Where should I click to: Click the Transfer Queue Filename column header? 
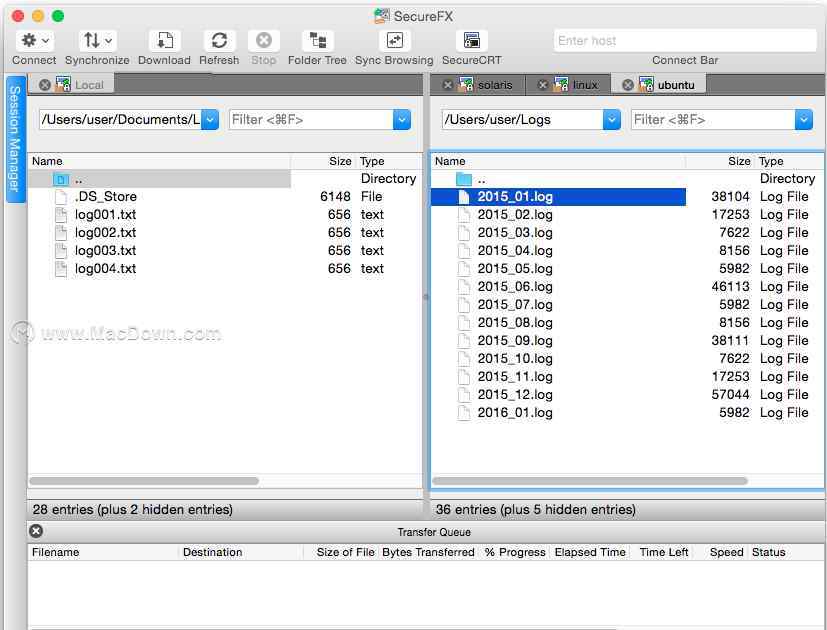(103, 552)
